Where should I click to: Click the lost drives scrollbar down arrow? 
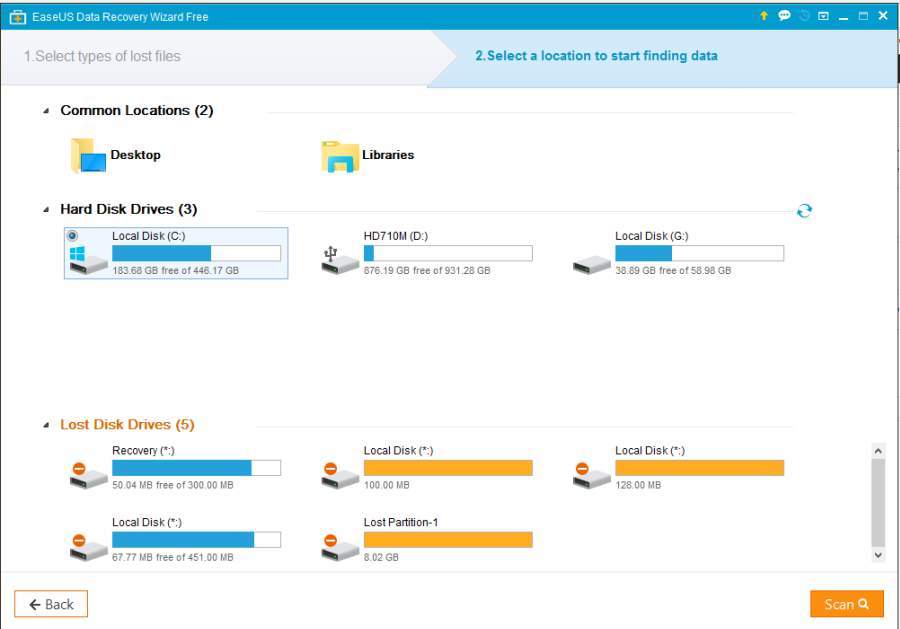coord(878,555)
